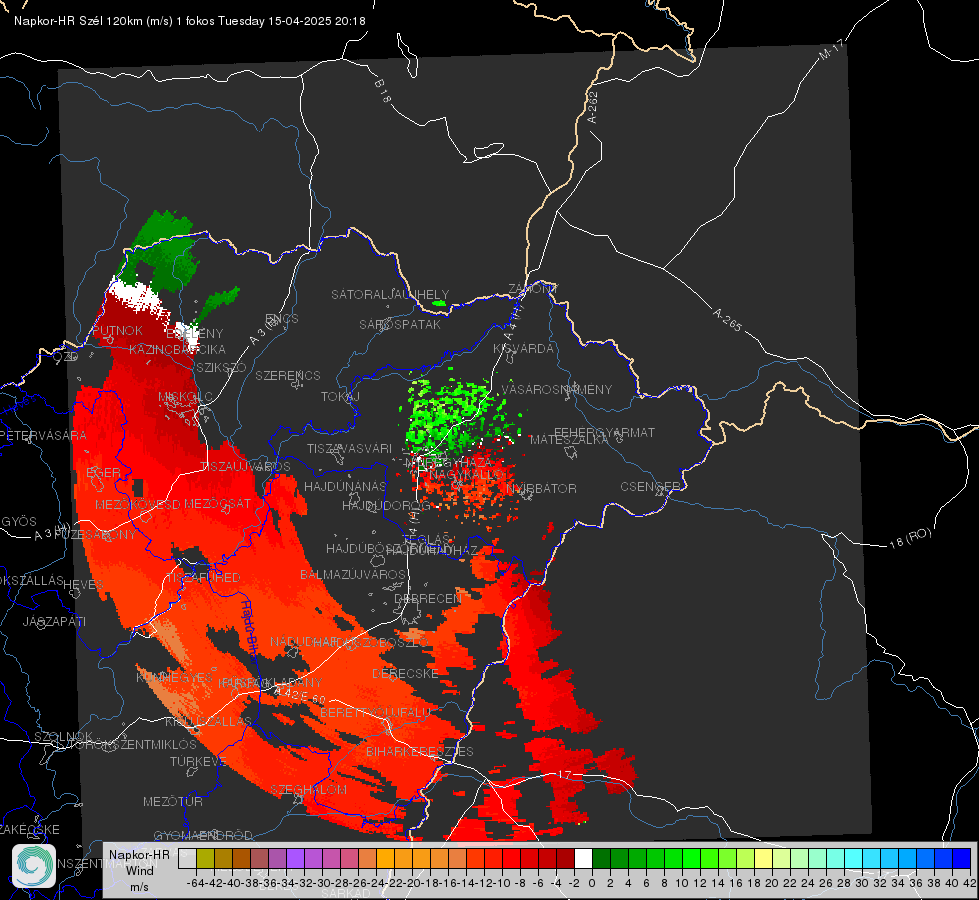Click the MEZŐCSÁT label
The height and width of the screenshot is (900, 979).
217,503
